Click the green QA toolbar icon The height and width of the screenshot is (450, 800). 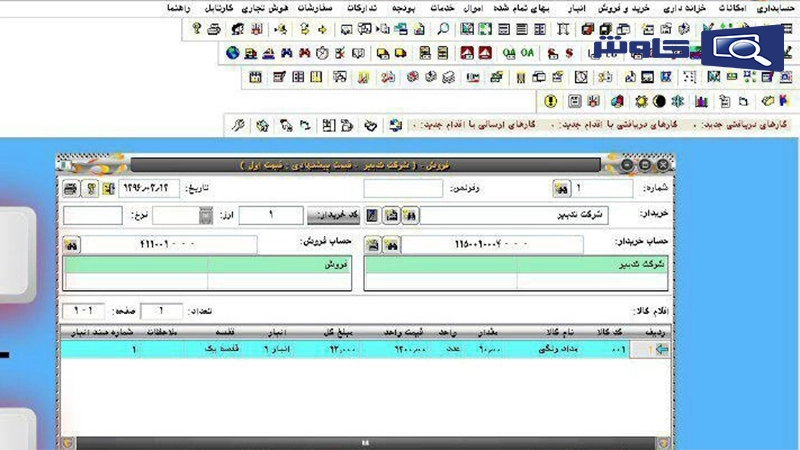(x=509, y=53)
